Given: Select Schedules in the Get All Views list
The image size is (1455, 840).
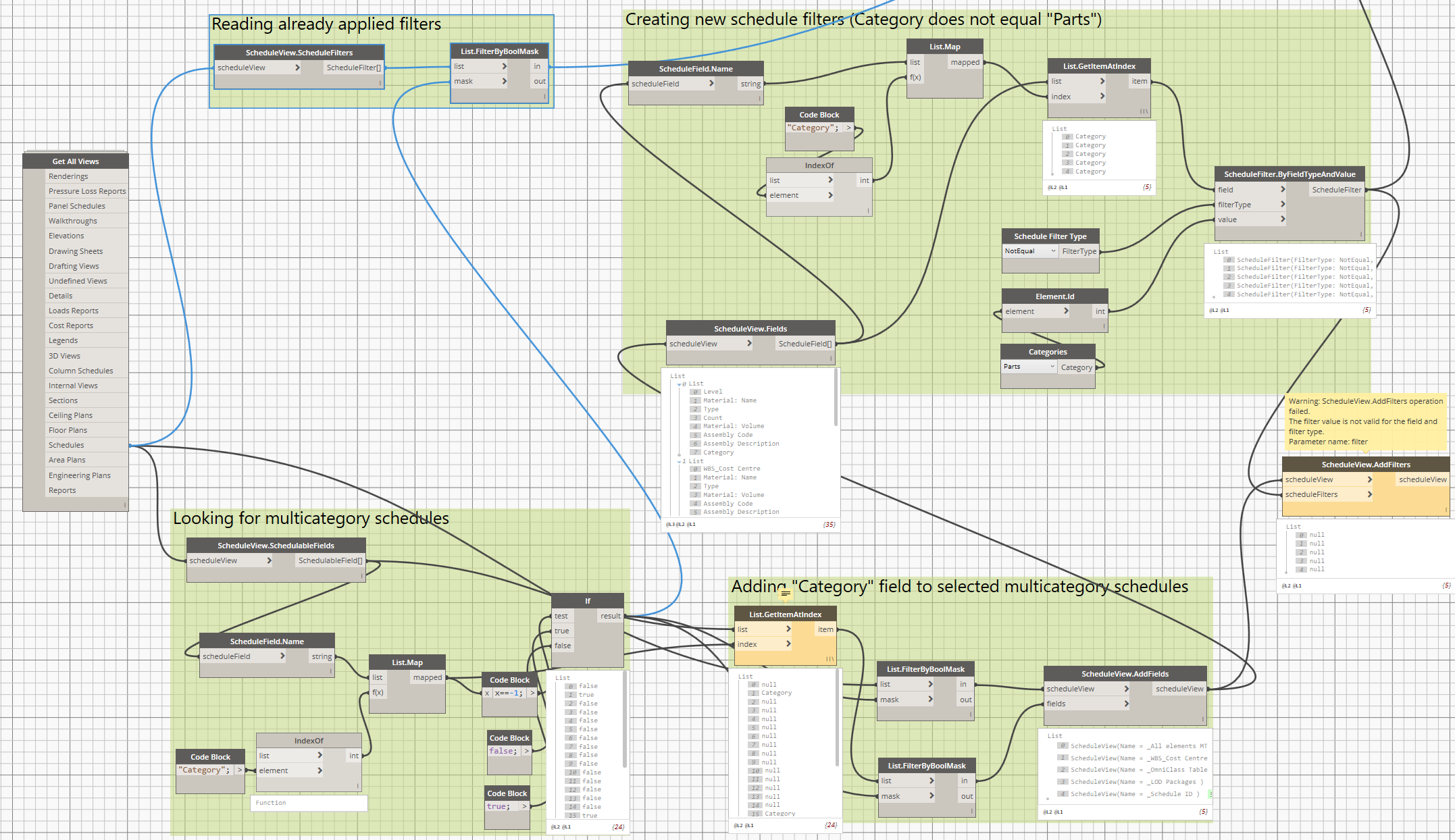Looking at the screenshot, I should [x=66, y=445].
